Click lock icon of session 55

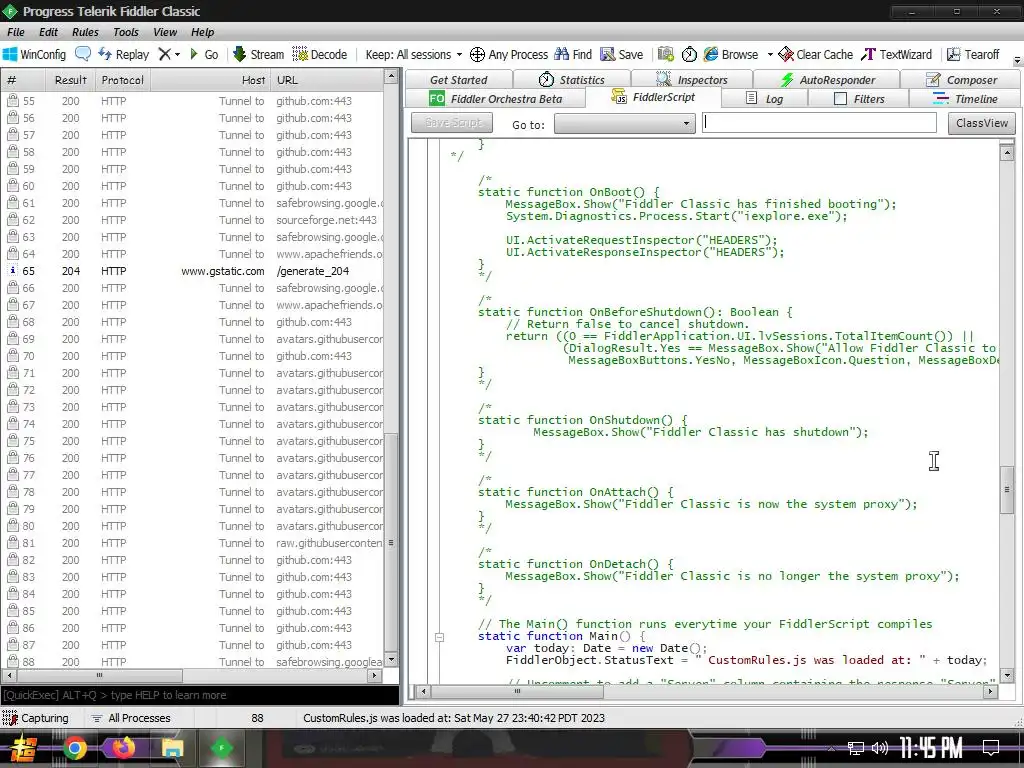[12, 101]
